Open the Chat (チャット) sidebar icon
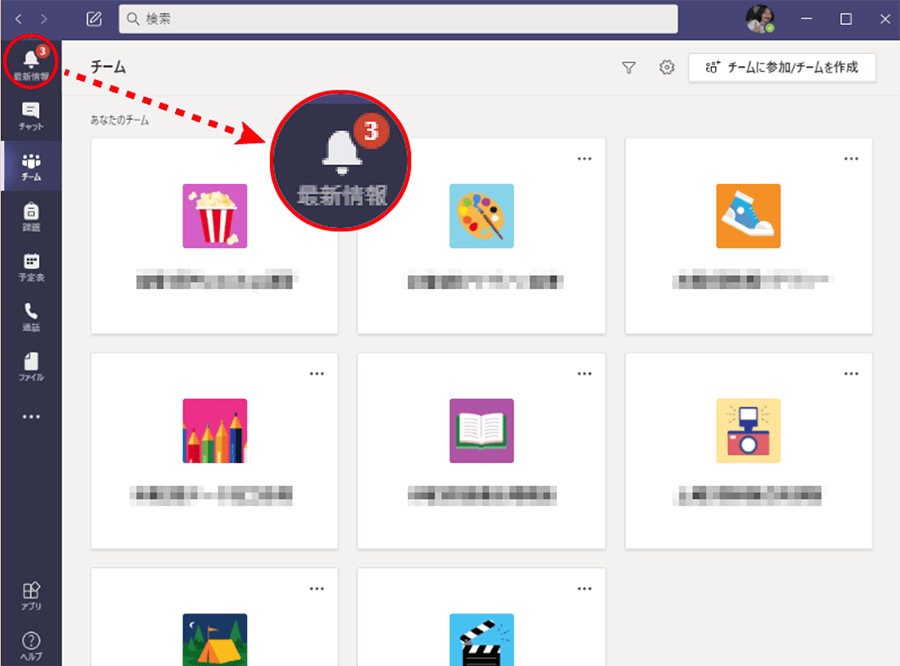The width and height of the screenshot is (900, 666). coord(31,116)
